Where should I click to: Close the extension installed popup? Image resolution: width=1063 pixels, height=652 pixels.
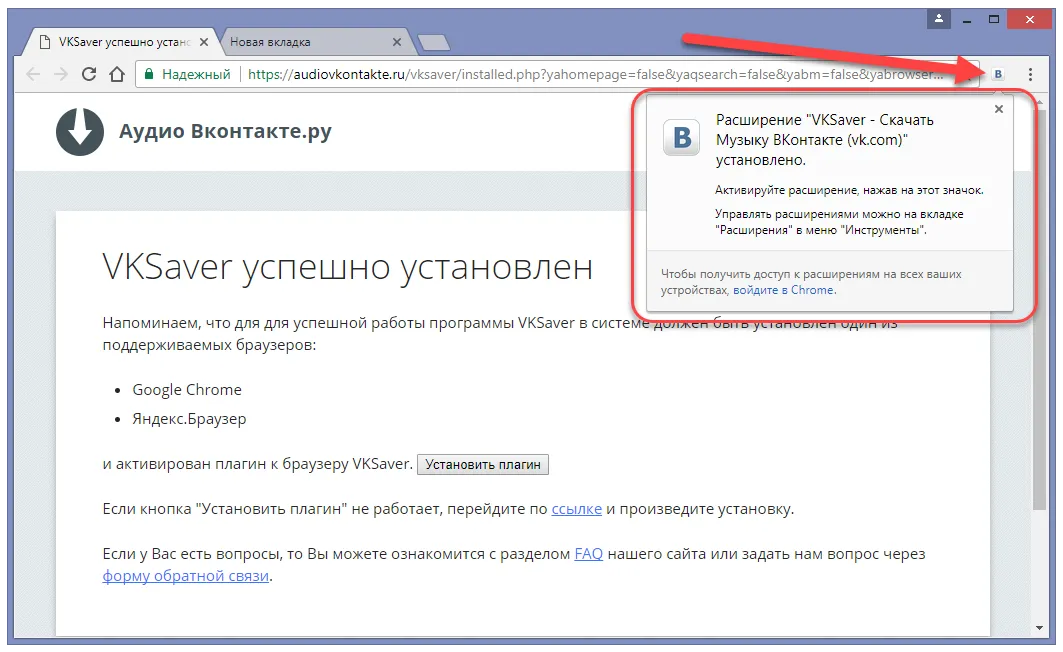(999, 109)
